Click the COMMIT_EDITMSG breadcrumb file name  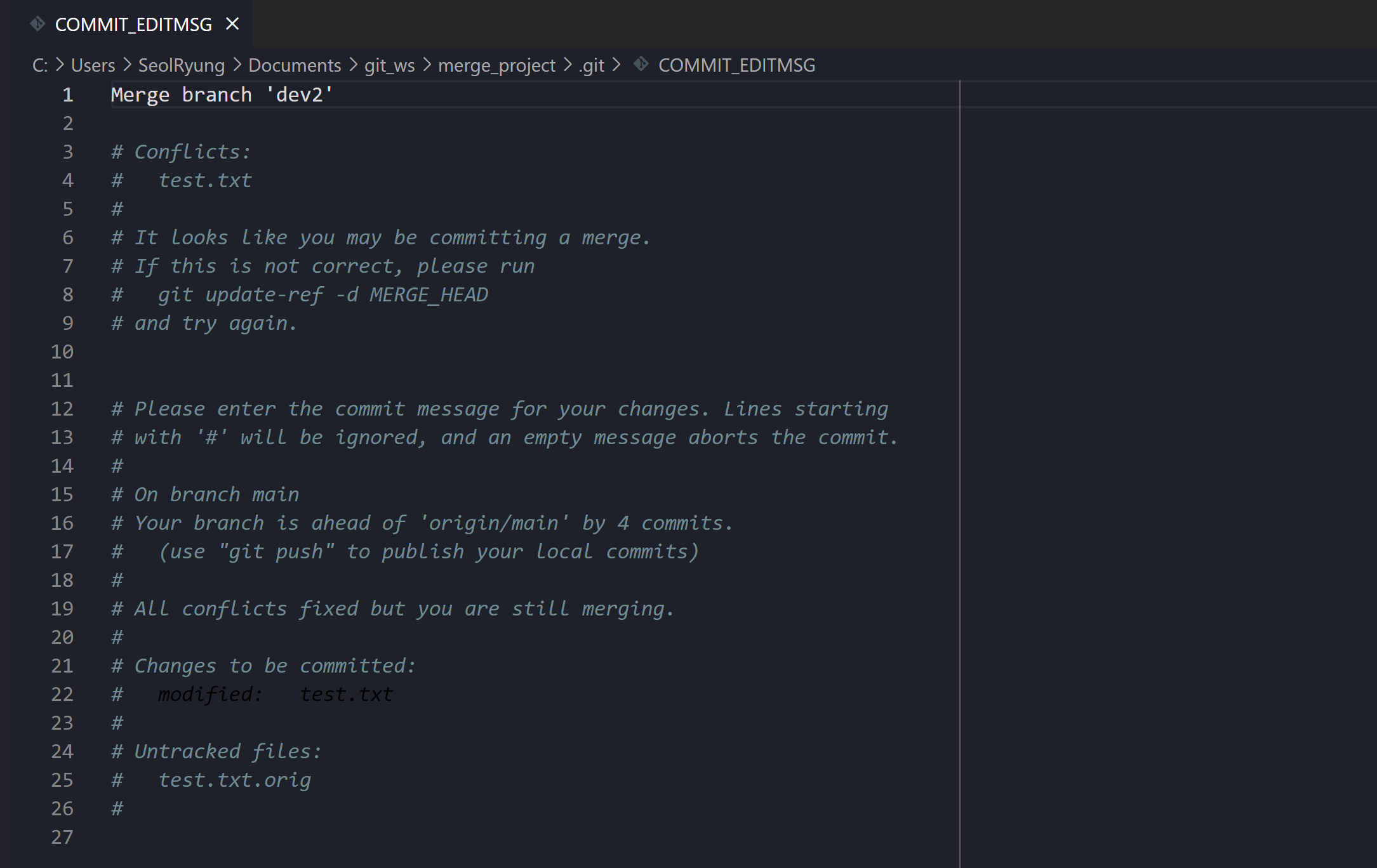[736, 65]
